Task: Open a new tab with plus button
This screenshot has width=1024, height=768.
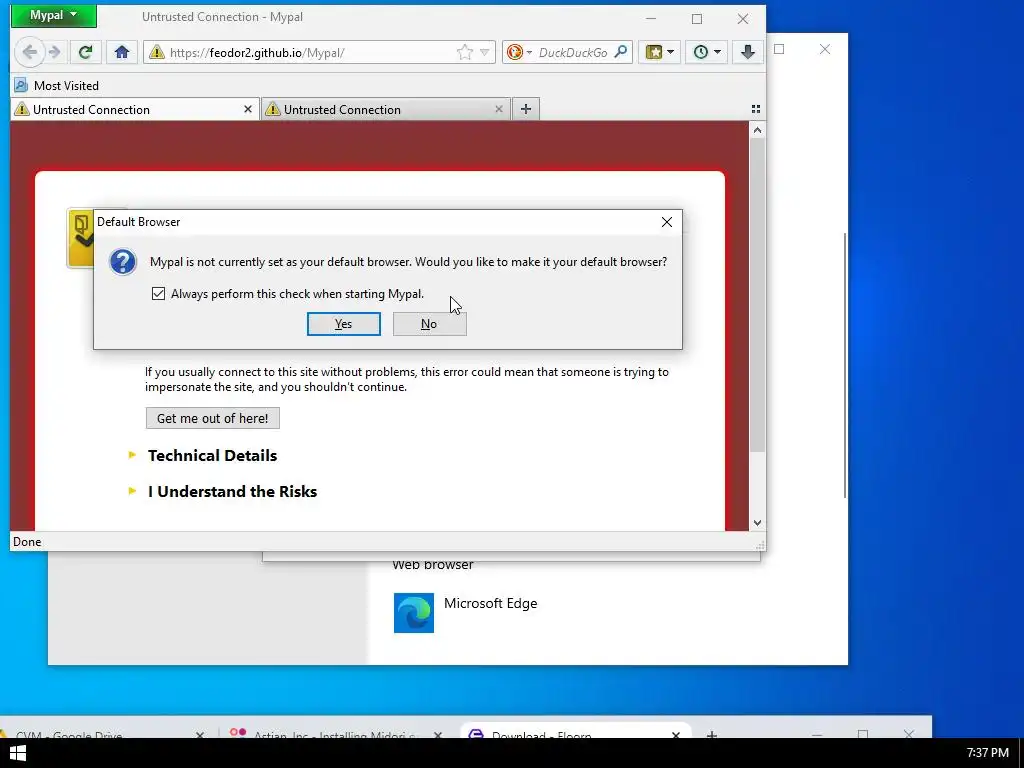Action: click(526, 109)
